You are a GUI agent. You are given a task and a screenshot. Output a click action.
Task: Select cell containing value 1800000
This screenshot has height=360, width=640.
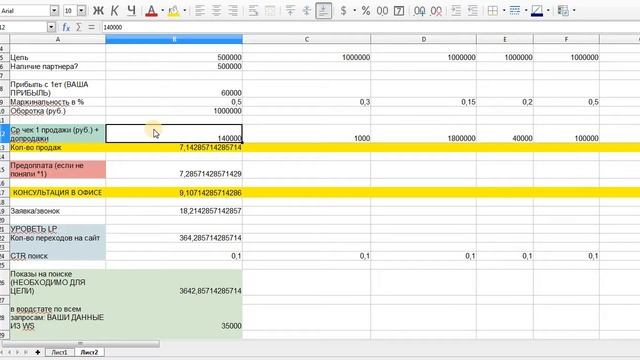click(x=424, y=133)
